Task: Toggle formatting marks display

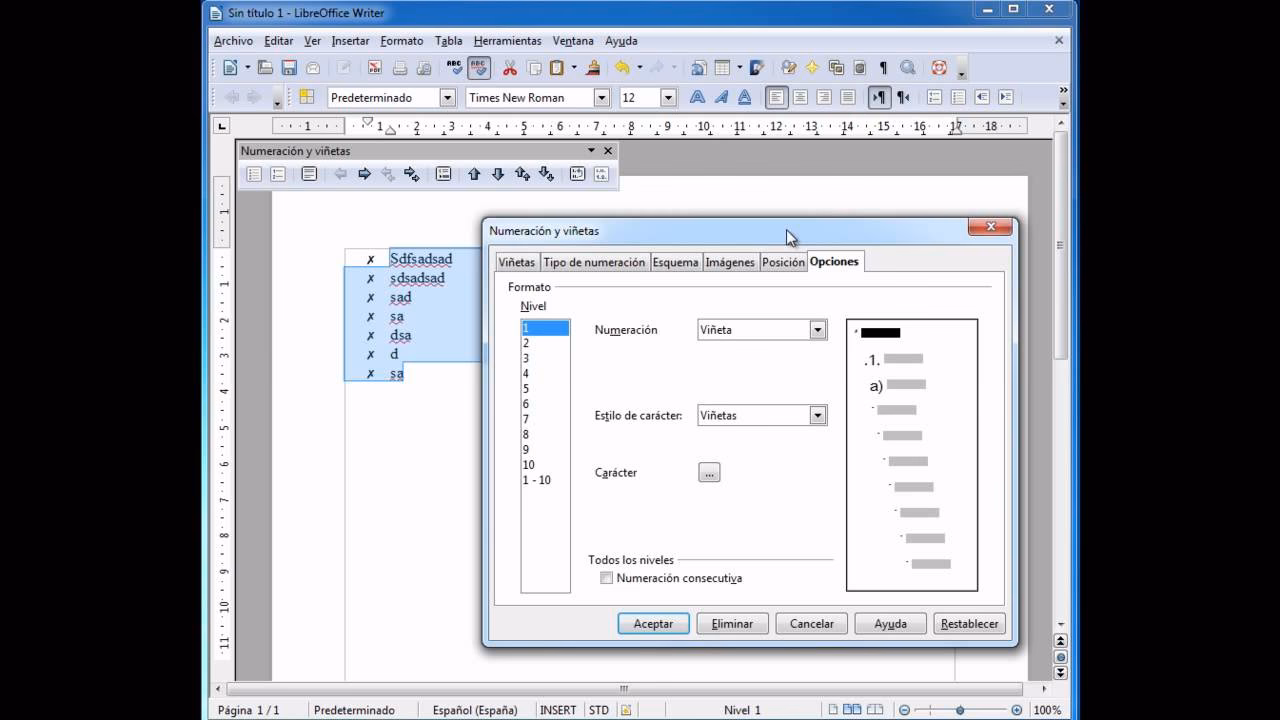Action: tap(882, 68)
